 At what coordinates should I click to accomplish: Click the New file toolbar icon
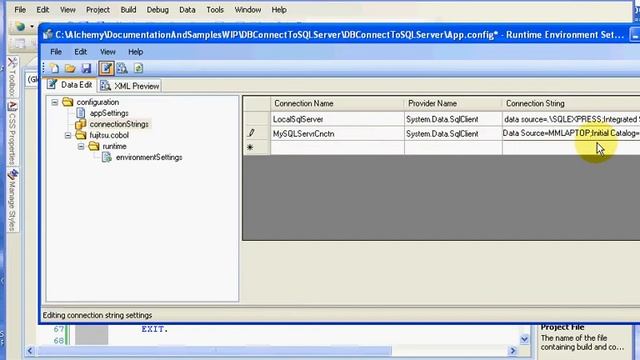(x=55, y=68)
